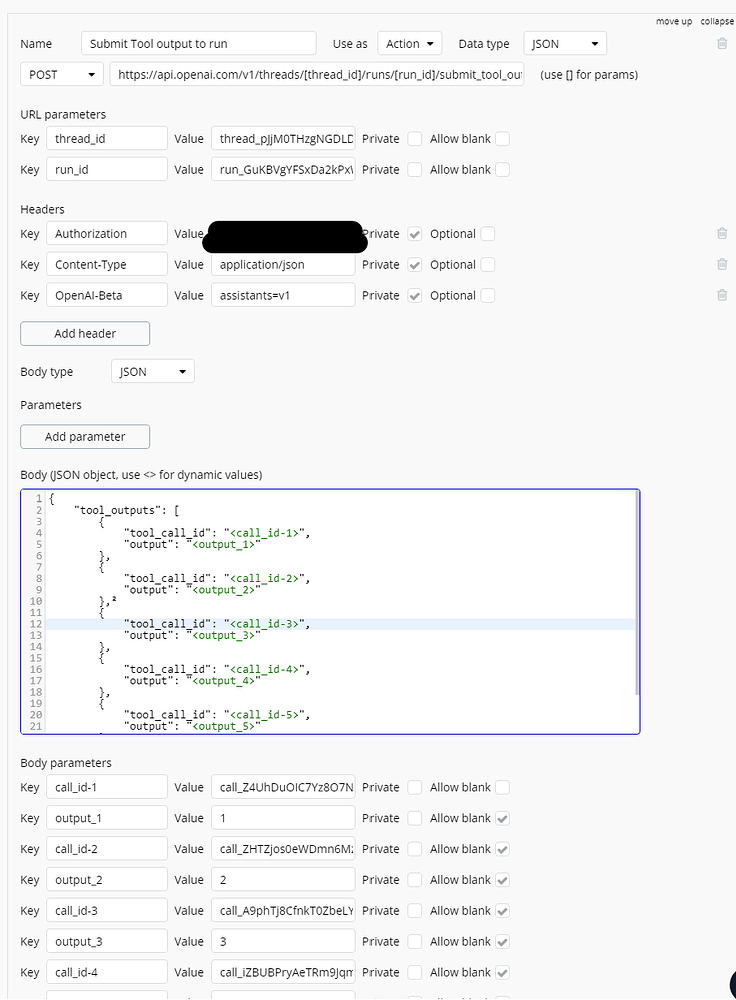Delete the Content-Type header row

click(722, 264)
